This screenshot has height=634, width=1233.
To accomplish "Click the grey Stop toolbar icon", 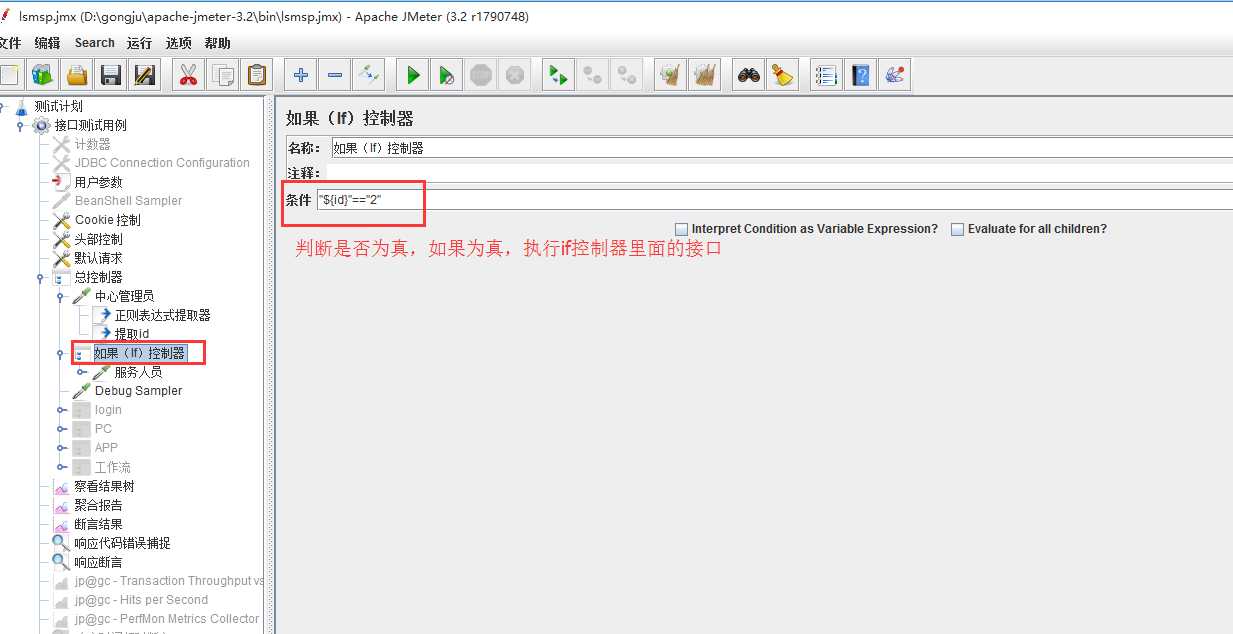I will 481,75.
